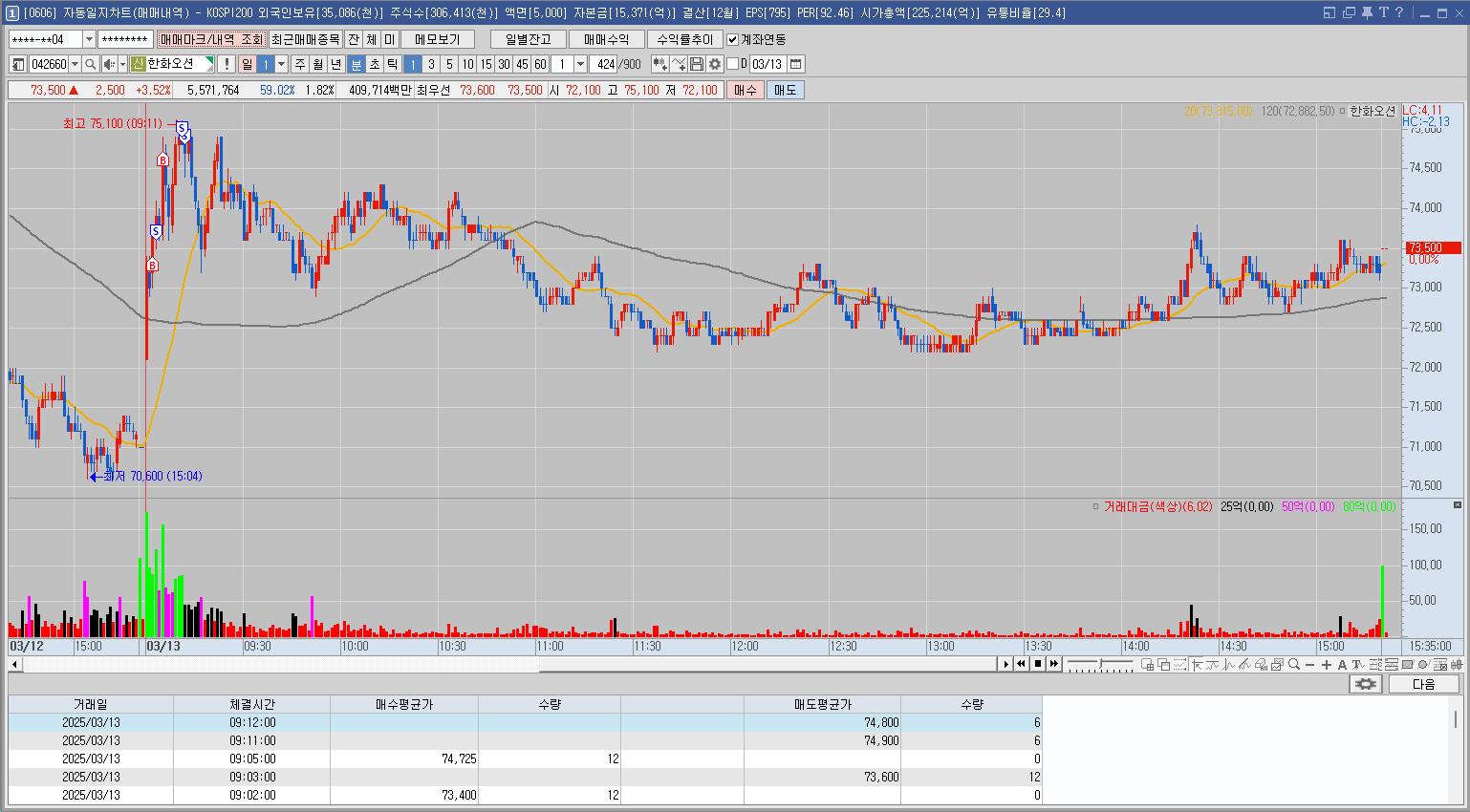Click the blue 매도 sell button
1470x812 pixels.
click(785, 90)
